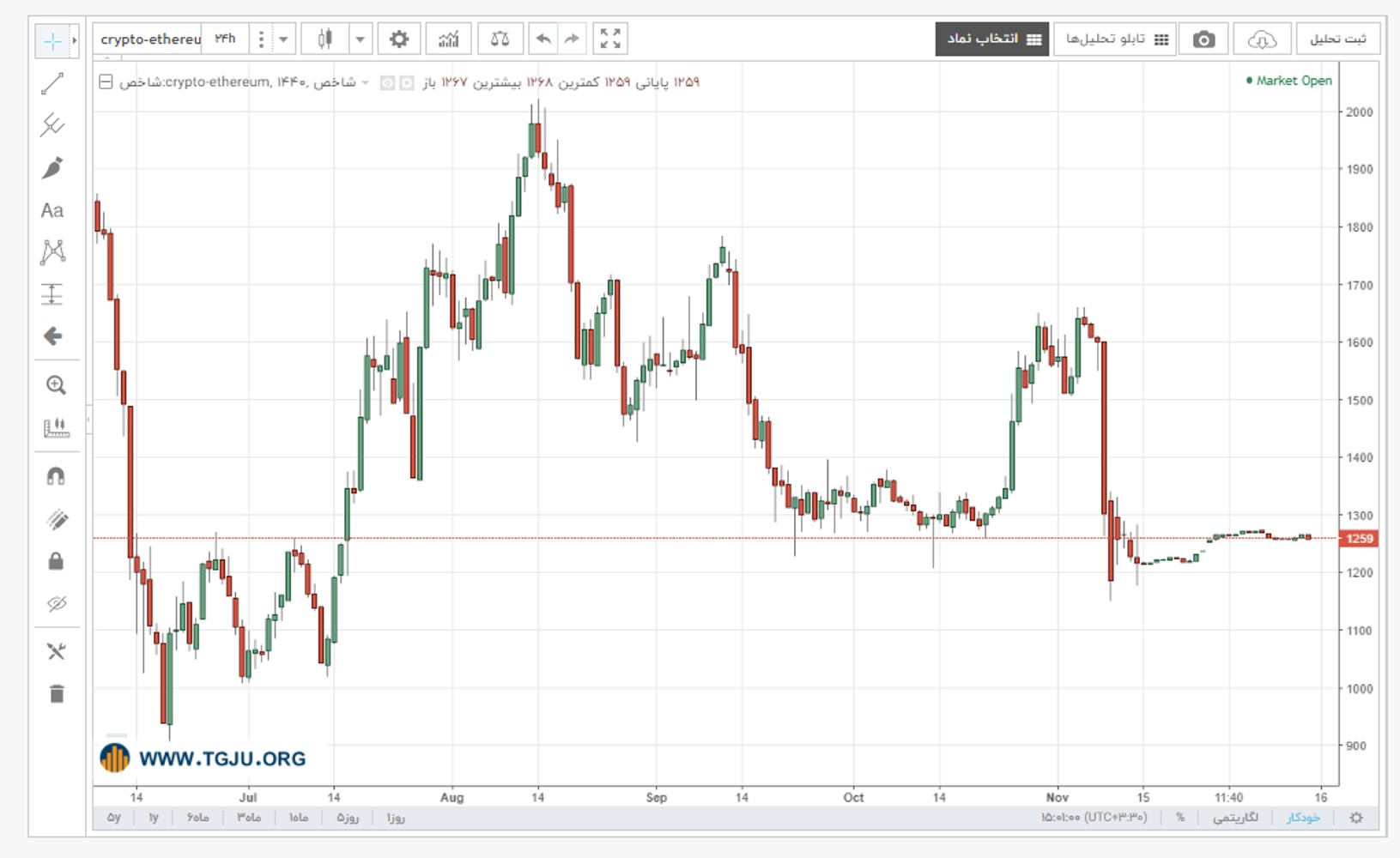Select the 6-month time range

(x=198, y=818)
